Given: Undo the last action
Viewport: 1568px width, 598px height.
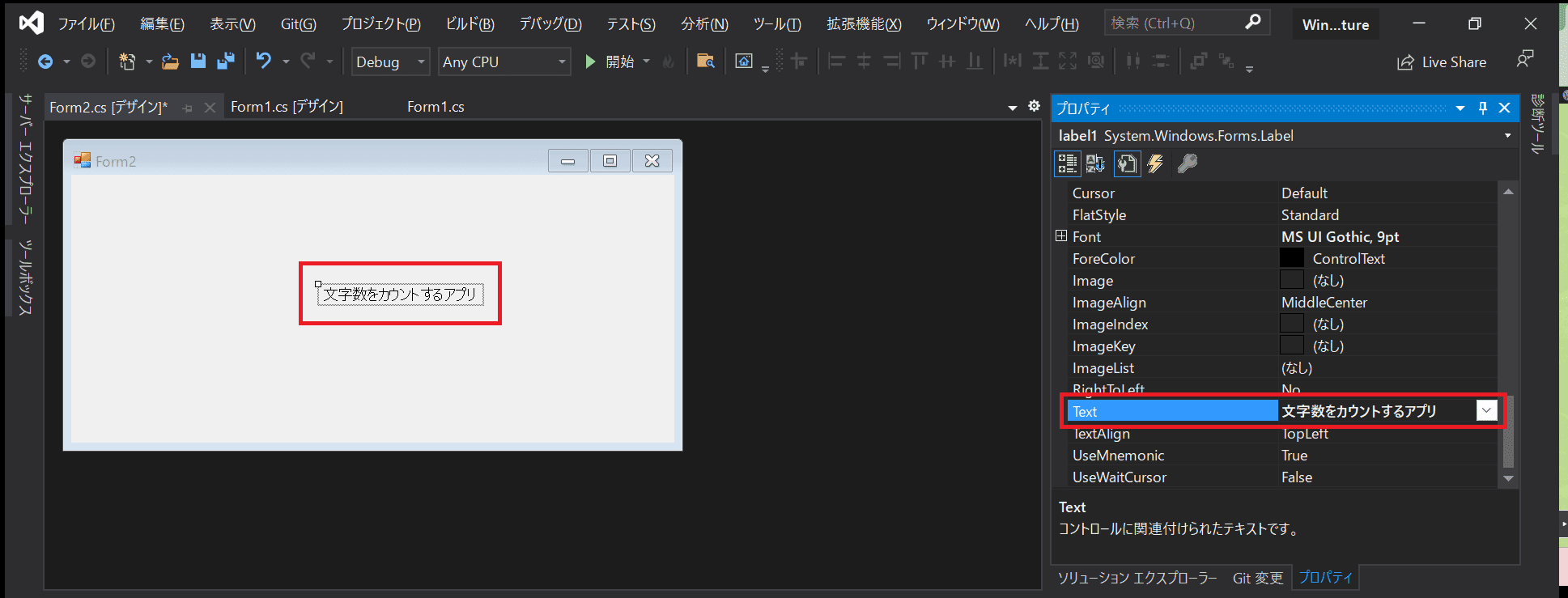Looking at the screenshot, I should [x=264, y=61].
